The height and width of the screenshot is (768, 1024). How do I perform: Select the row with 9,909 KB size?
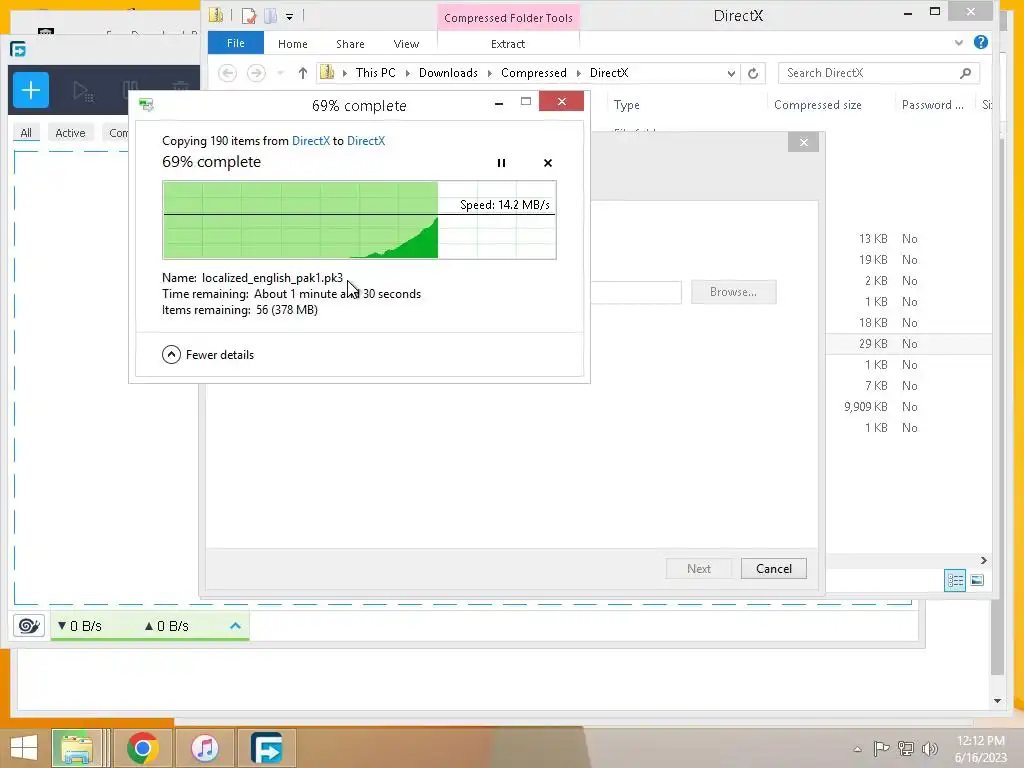[x=908, y=407]
